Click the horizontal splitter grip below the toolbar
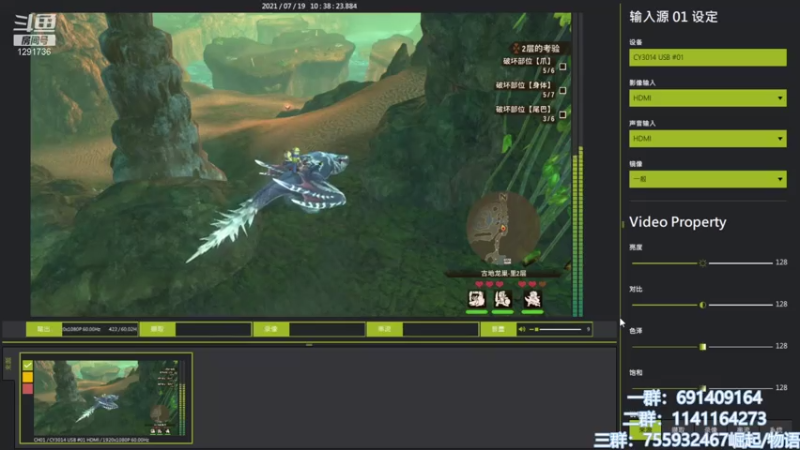Image resolution: width=800 pixels, height=450 pixels. tap(309, 345)
